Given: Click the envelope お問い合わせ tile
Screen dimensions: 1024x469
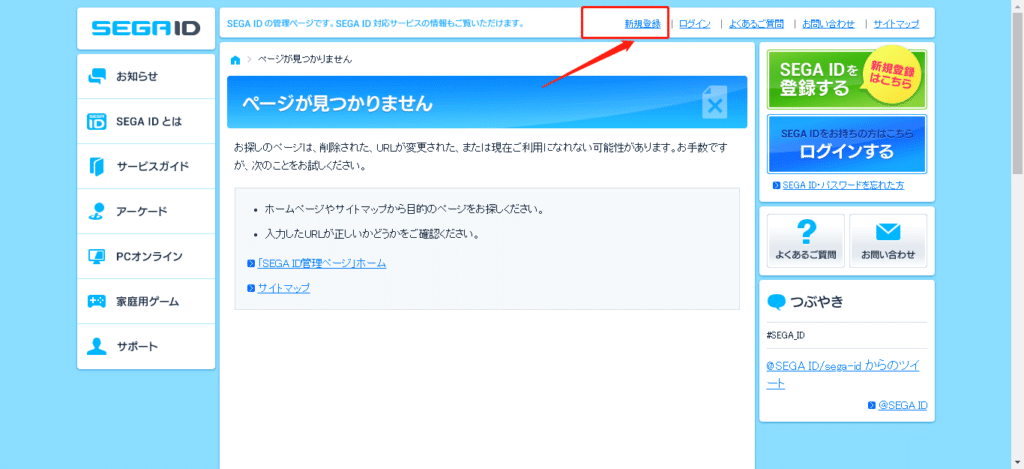Looking at the screenshot, I should pyautogui.click(x=888, y=240).
